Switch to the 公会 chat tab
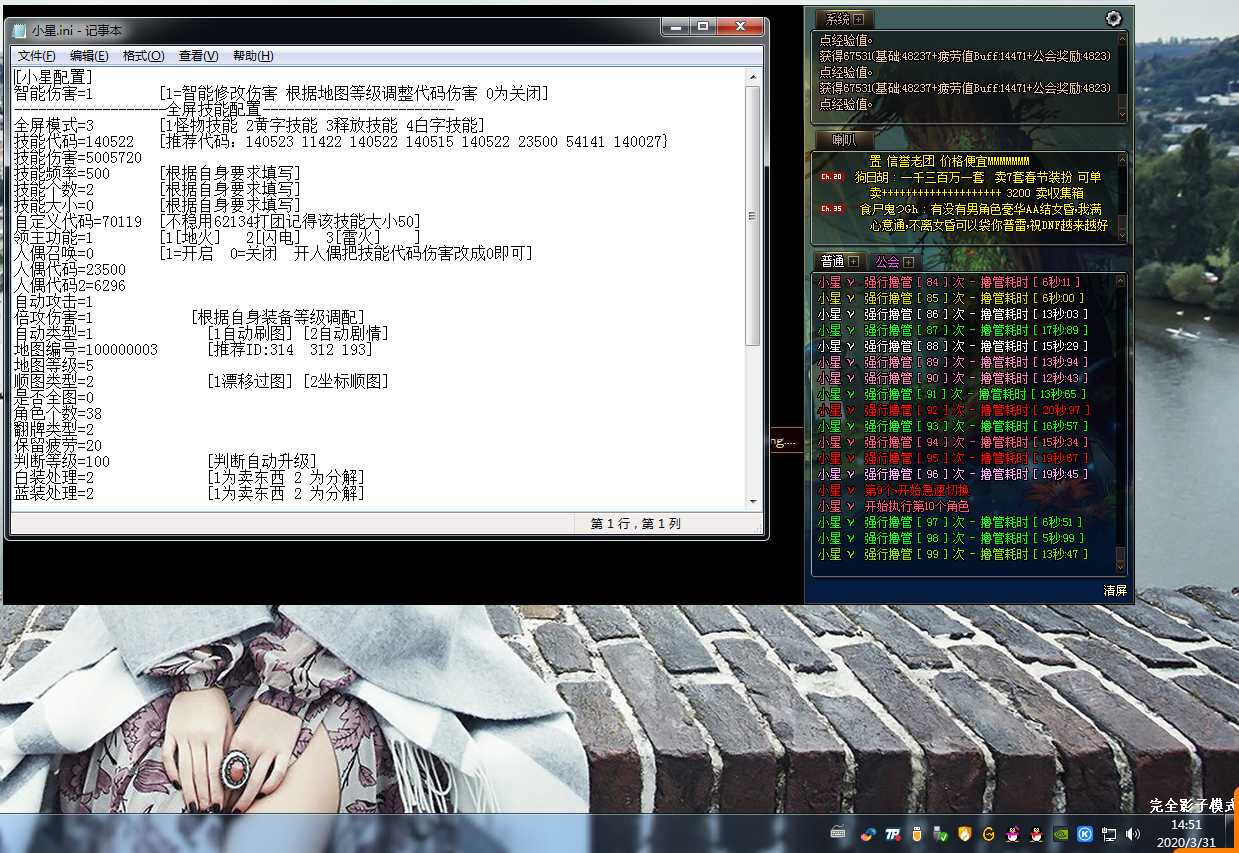 887,261
